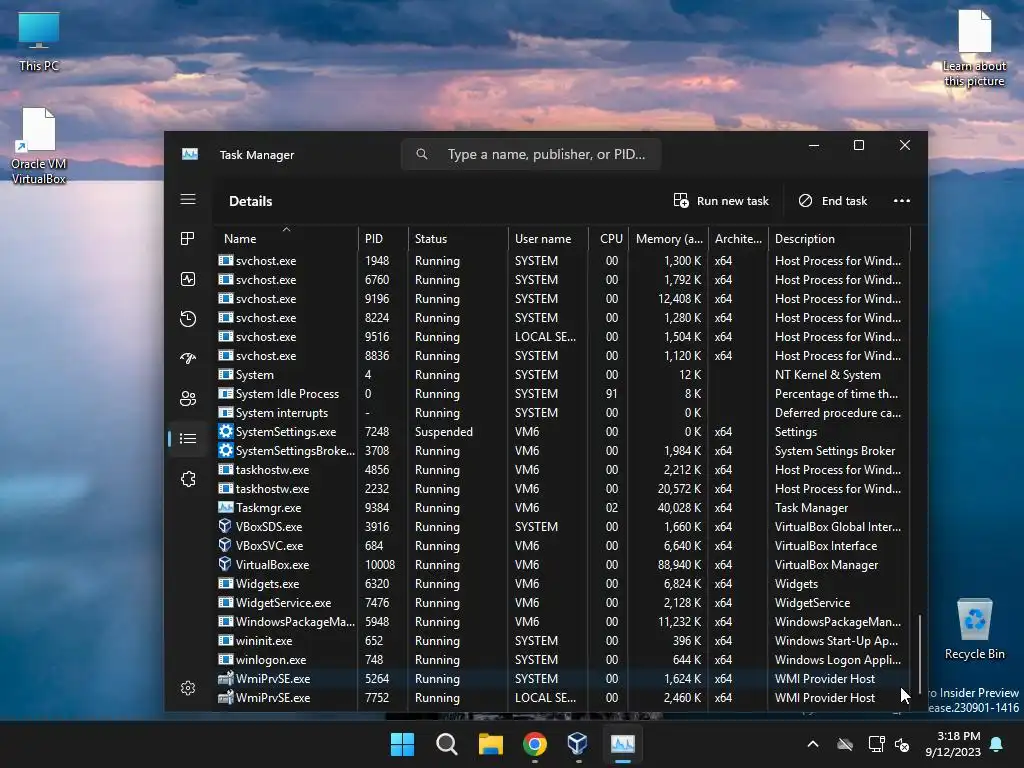1024x768 pixels.
Task: Select the System Idle Process row
Action: pyautogui.click(x=562, y=394)
